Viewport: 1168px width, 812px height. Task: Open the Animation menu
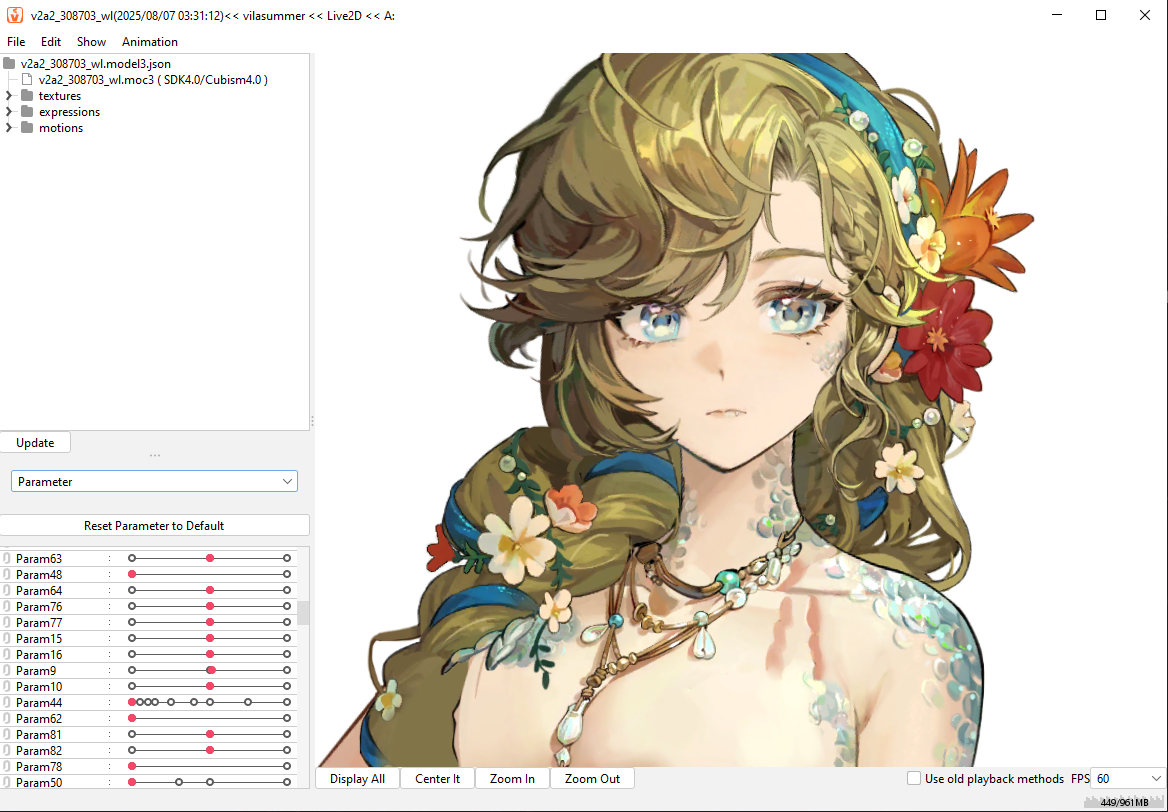150,42
